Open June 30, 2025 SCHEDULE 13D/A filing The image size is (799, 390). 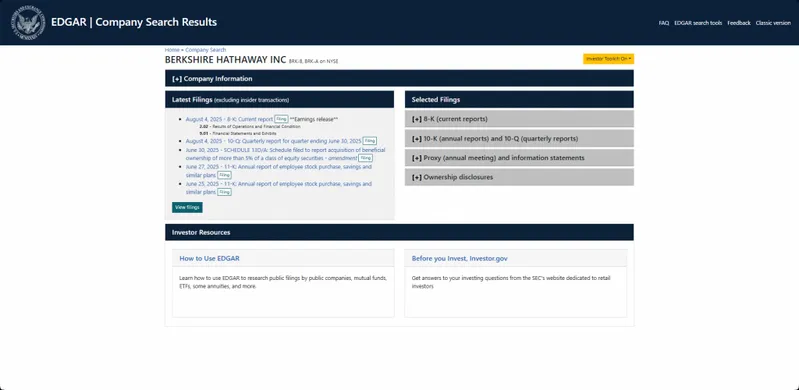point(285,154)
